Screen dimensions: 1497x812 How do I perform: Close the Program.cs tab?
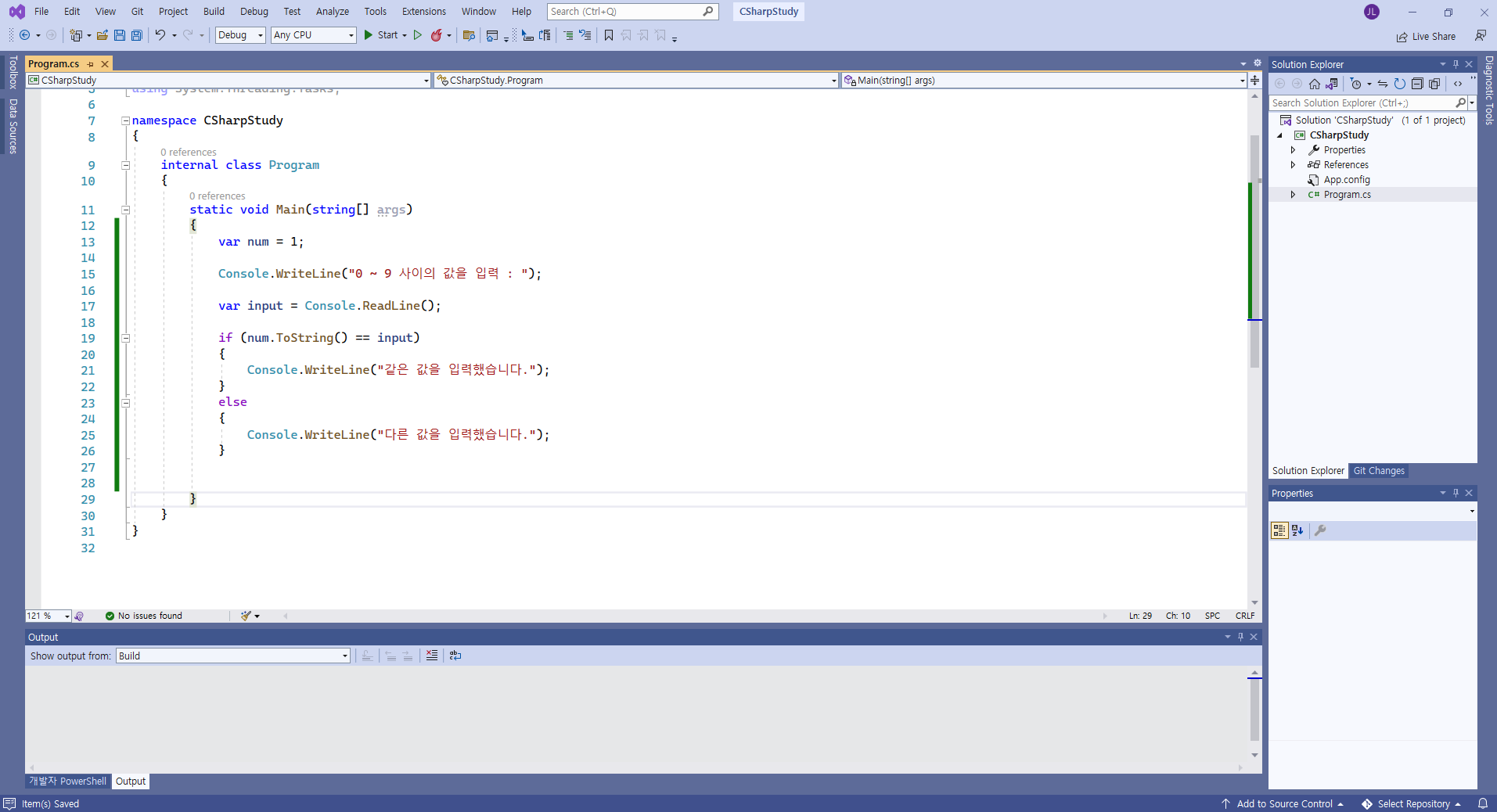click(105, 64)
